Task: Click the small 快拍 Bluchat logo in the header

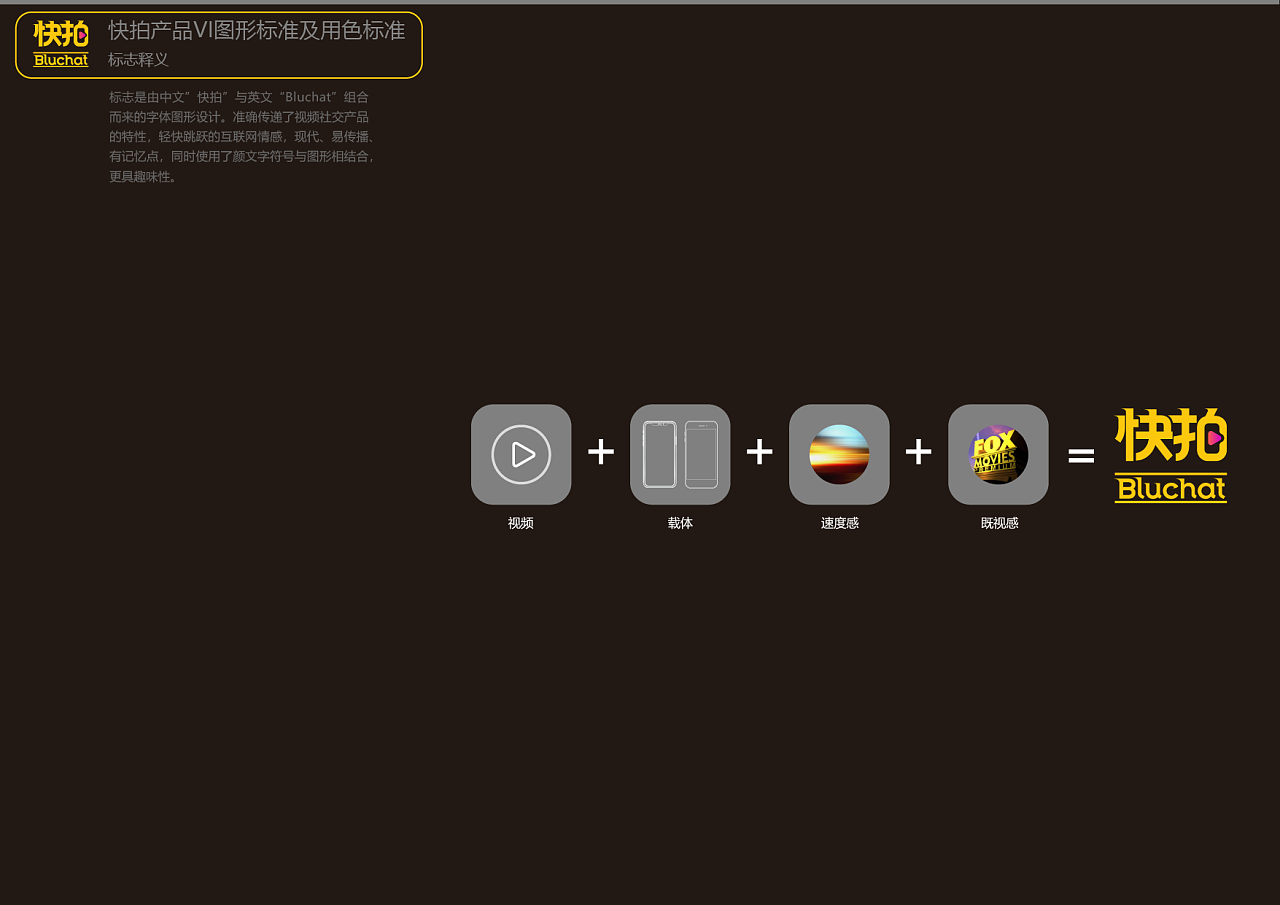Action: (x=61, y=45)
